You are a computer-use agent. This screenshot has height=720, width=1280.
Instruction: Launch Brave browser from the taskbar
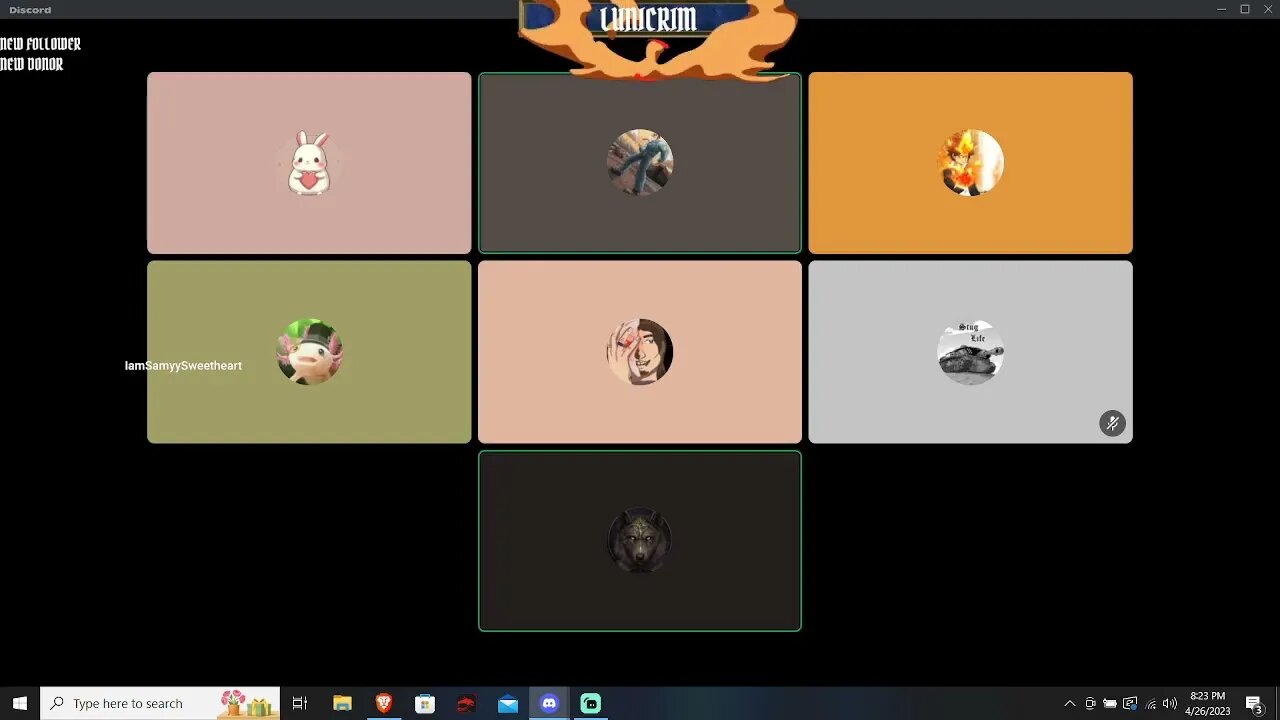pyautogui.click(x=384, y=703)
